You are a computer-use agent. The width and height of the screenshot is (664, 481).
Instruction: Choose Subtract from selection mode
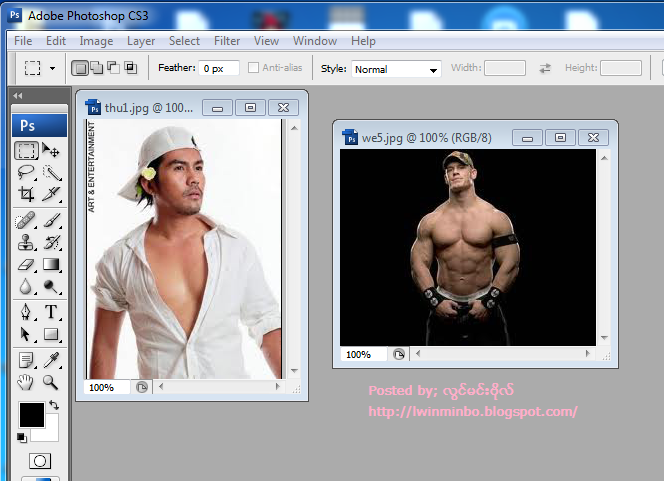113,68
